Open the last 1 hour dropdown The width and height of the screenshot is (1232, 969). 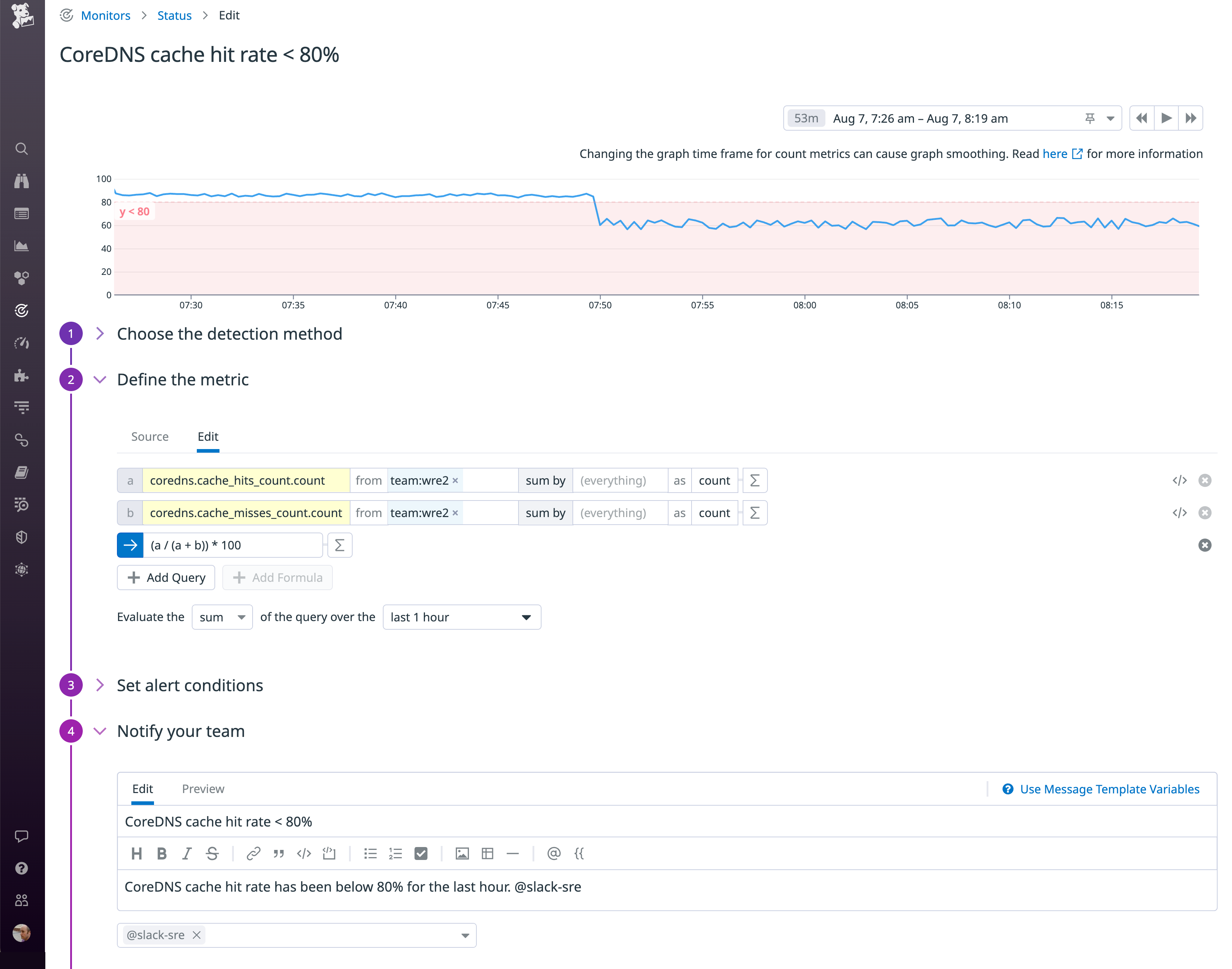462,617
